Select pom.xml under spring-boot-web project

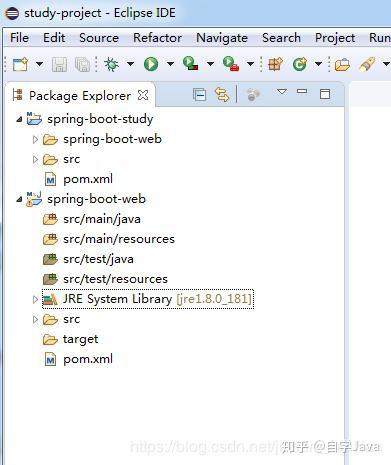coord(88,359)
